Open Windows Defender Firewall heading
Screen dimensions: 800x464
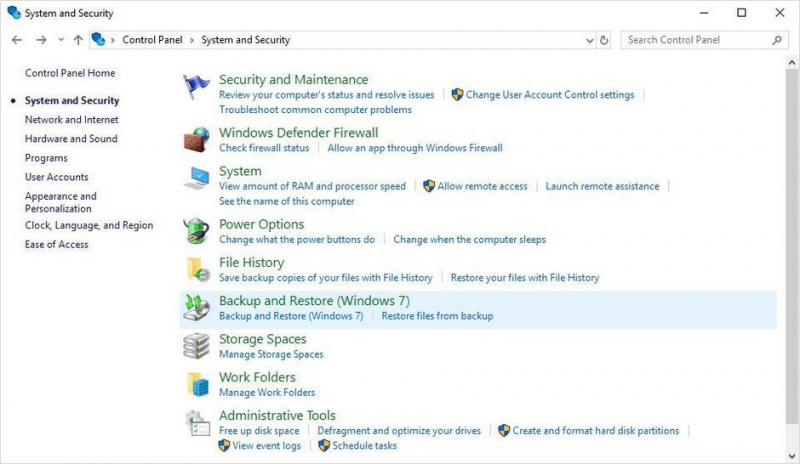[x=298, y=133]
